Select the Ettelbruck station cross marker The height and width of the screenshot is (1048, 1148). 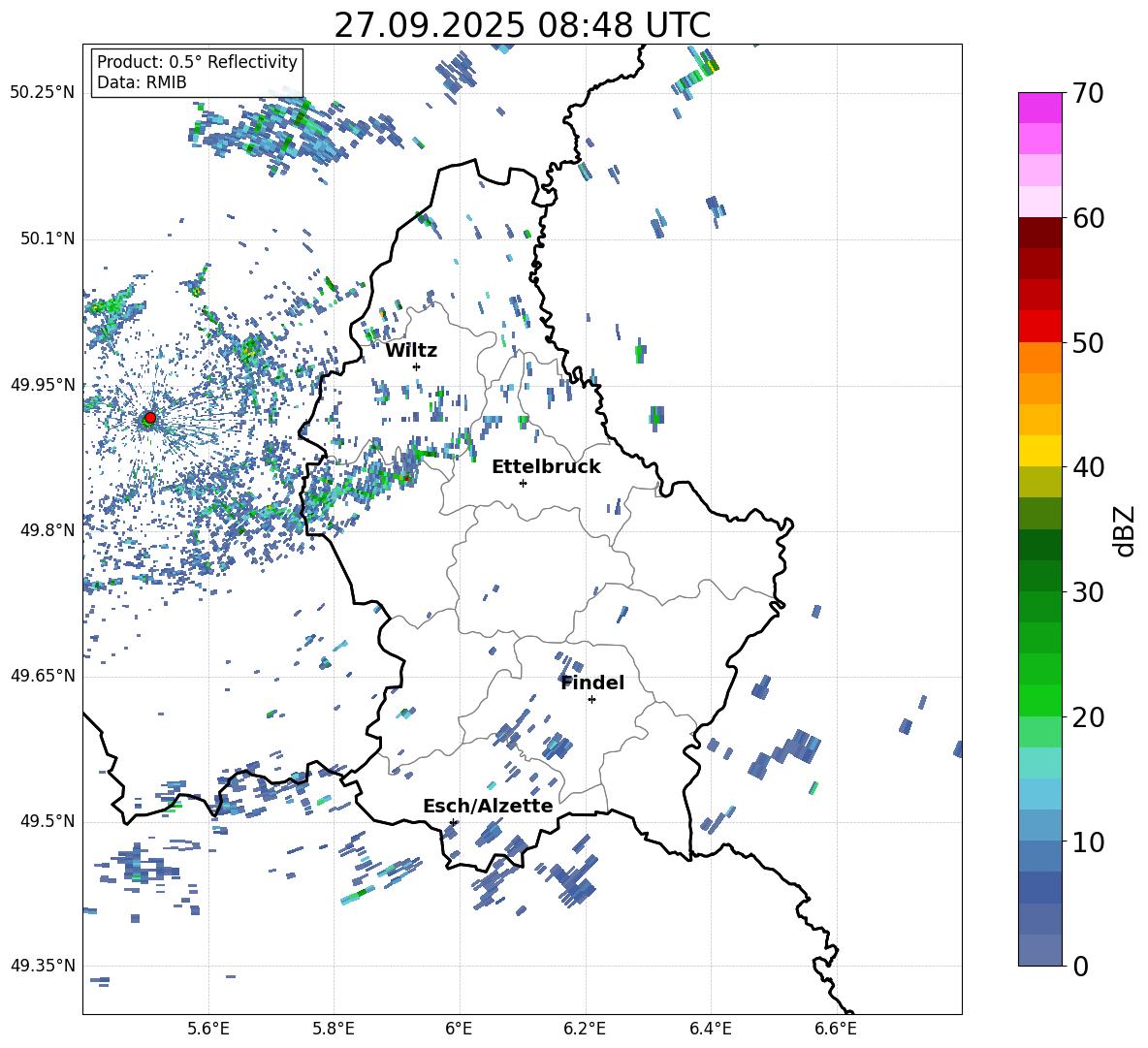523,483
